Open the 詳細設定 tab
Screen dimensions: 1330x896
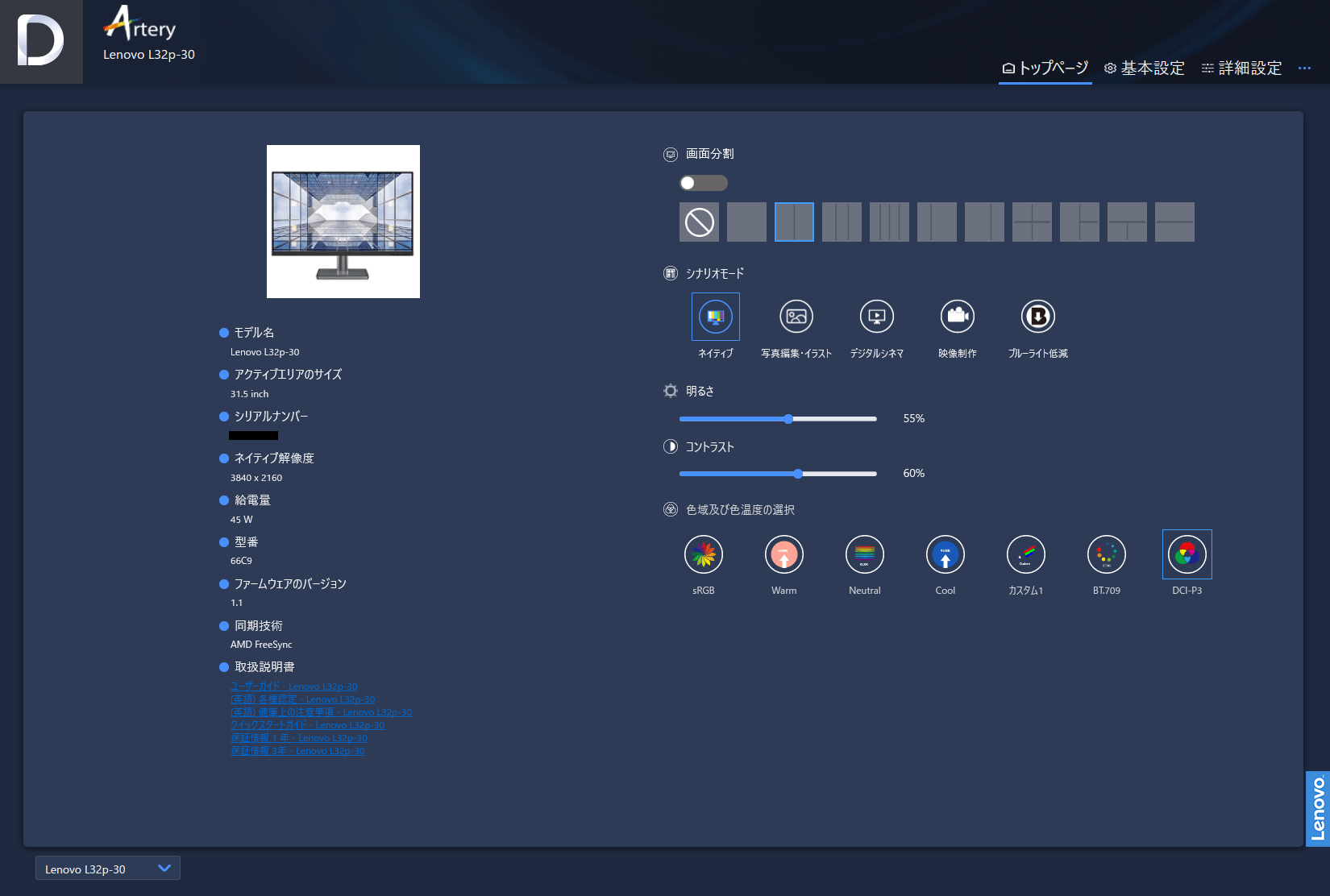(x=1241, y=68)
